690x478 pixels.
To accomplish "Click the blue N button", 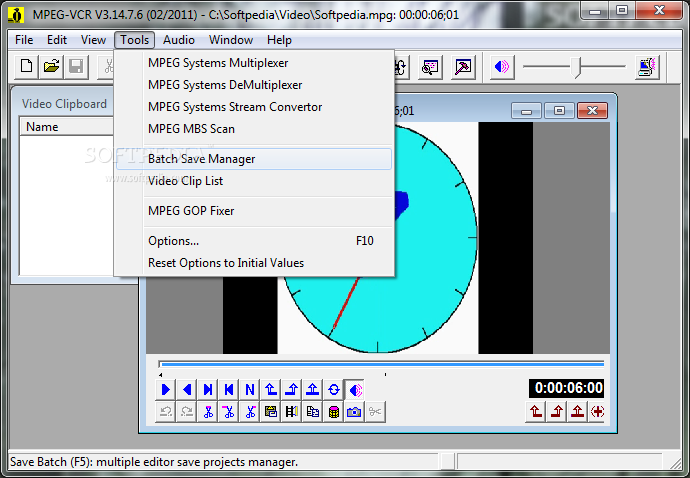I will (250, 390).
